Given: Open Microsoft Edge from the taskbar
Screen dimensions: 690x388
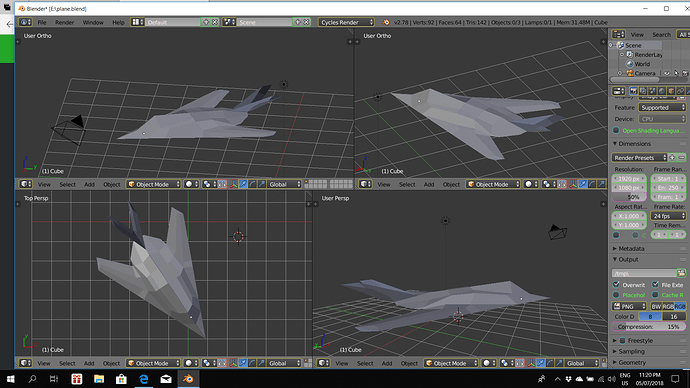Looking at the screenshot, I should pyautogui.click(x=143, y=379).
